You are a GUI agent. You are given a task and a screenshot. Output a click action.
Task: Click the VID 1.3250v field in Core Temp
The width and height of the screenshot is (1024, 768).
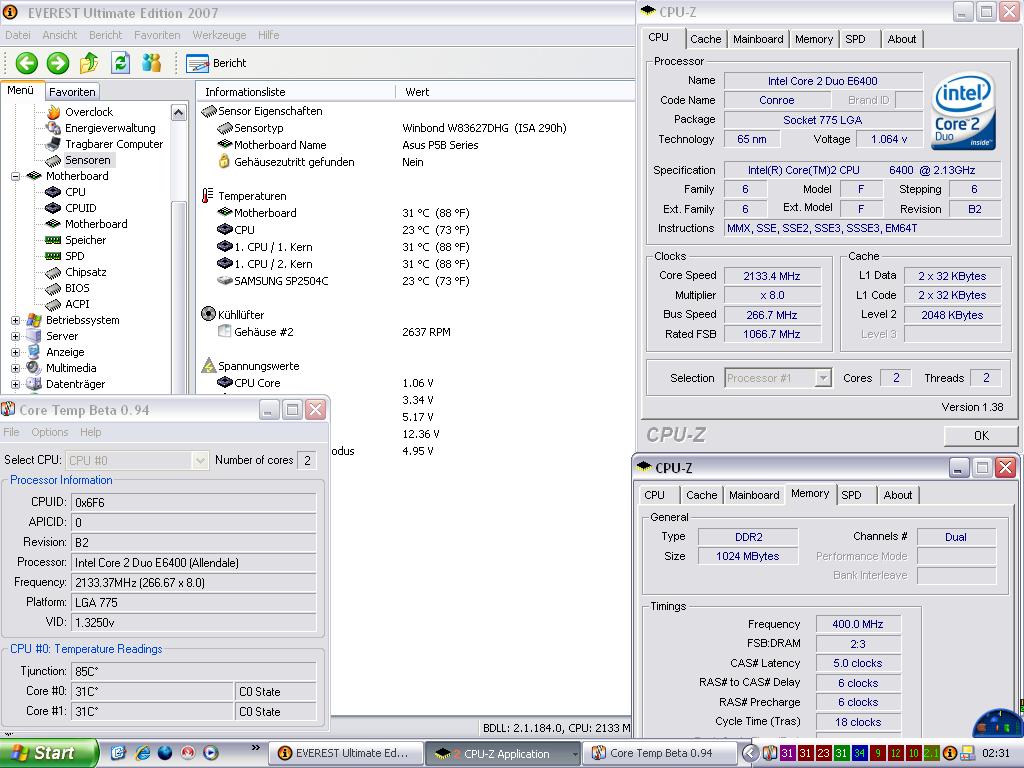tap(193, 622)
